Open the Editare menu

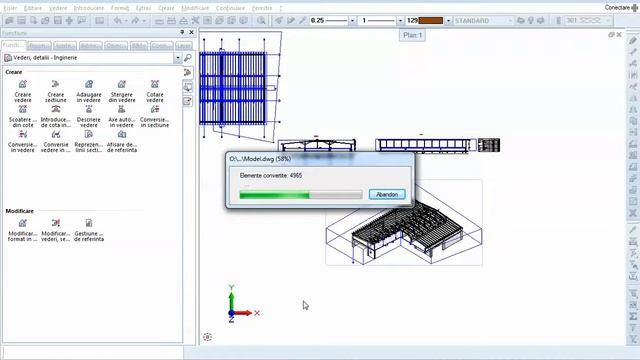point(33,8)
